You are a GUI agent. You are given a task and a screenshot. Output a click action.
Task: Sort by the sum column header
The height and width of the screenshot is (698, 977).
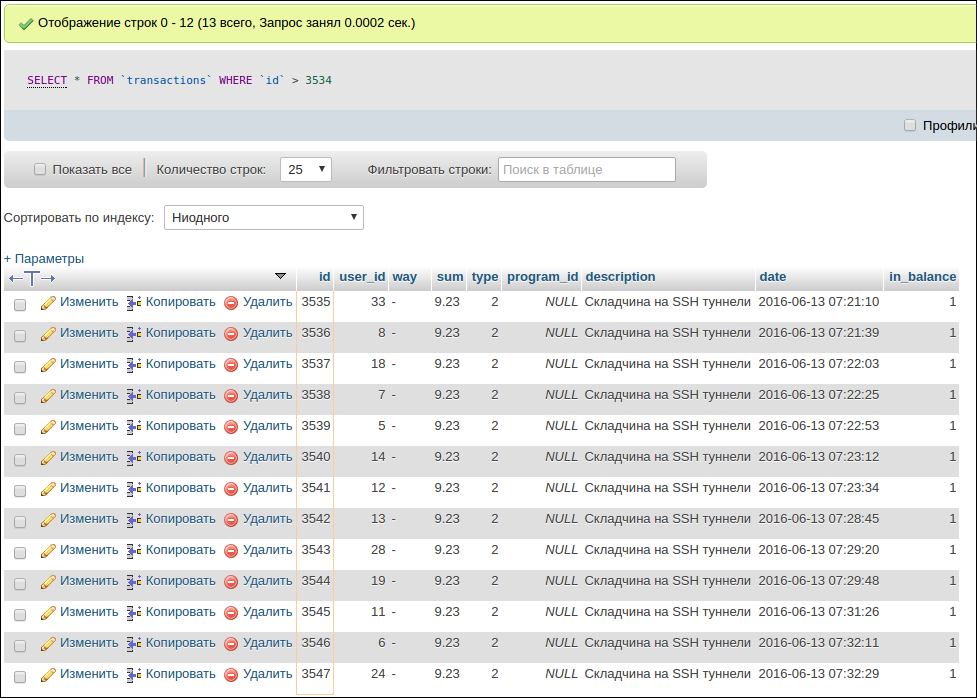click(x=450, y=277)
